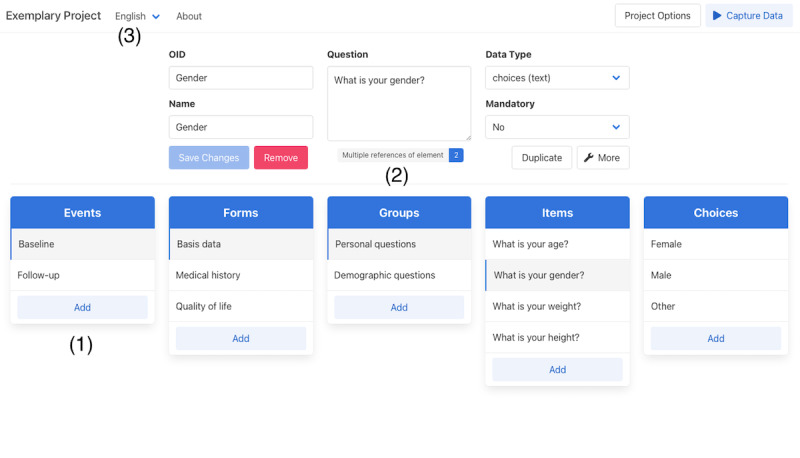Click the blue reference count badge
Image resolution: width=800 pixels, height=458 pixels.
(456, 155)
